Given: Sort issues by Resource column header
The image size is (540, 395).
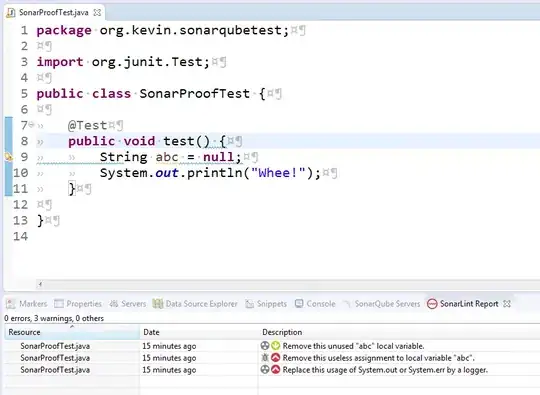Looking at the screenshot, I should click(72, 332).
